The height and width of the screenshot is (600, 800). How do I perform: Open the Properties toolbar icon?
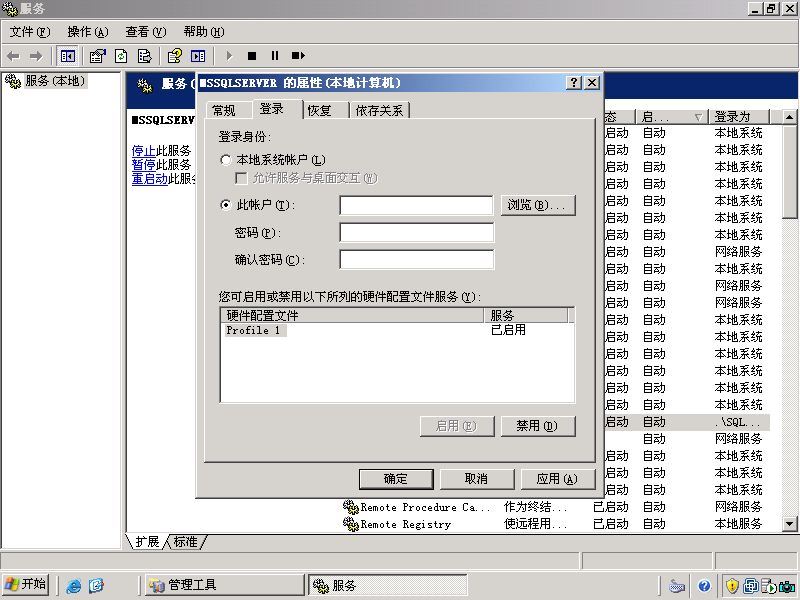coord(97,56)
